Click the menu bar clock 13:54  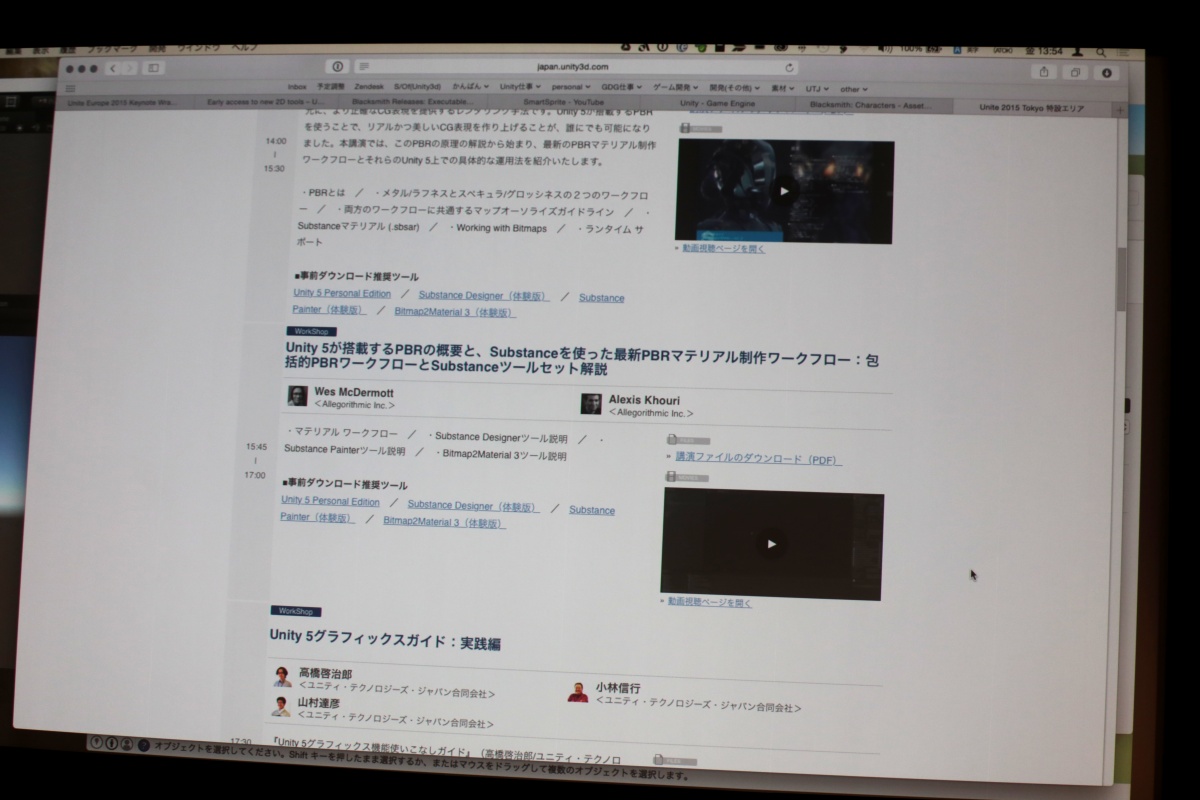point(1050,51)
